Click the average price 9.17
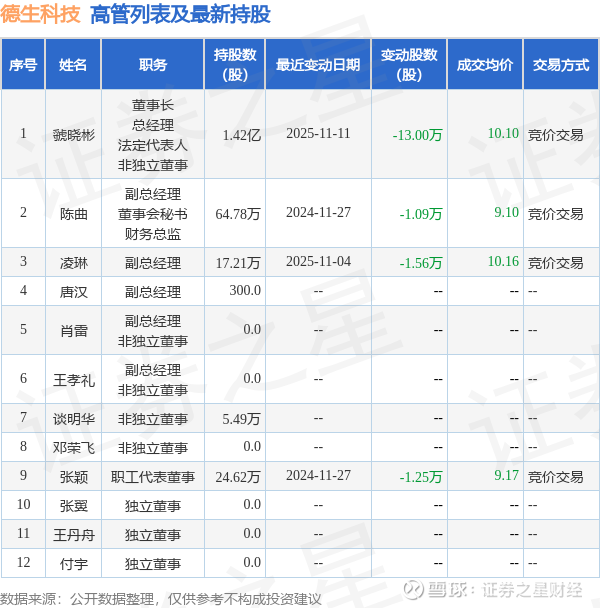Image resolution: width=600 pixels, height=608 pixels. pyautogui.click(x=507, y=475)
